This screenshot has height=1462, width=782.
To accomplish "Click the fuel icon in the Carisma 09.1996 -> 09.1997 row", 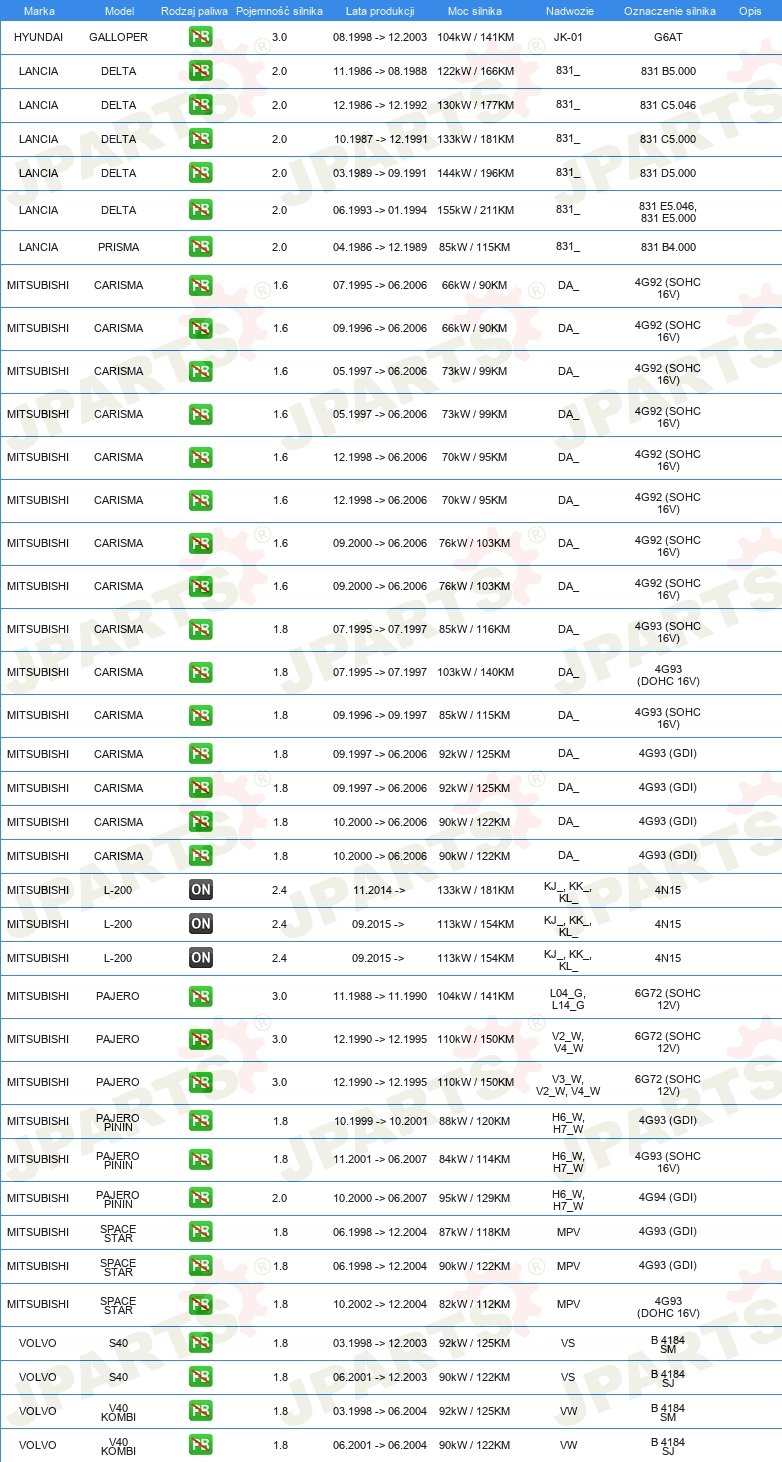I will click(201, 715).
